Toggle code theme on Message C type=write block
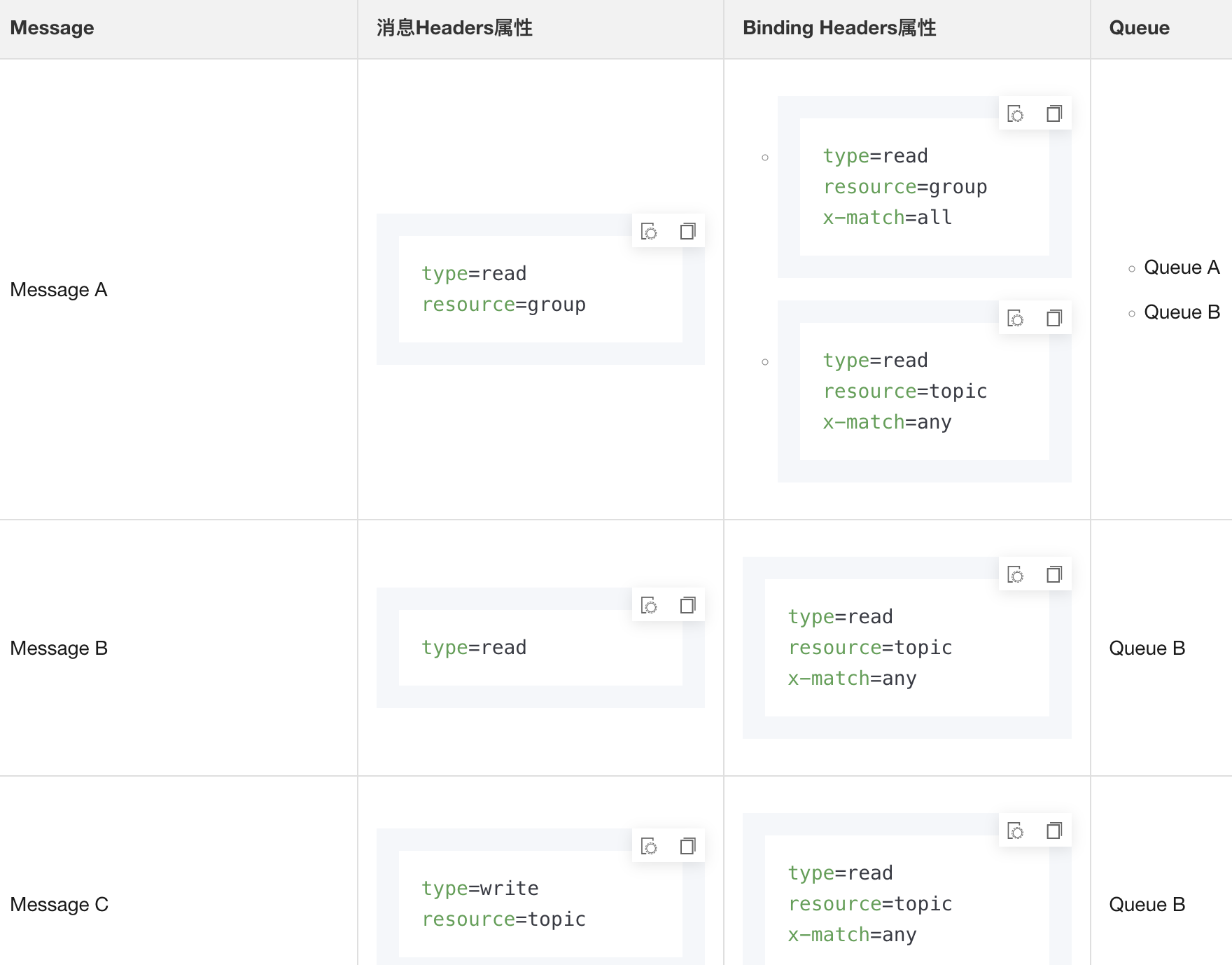This screenshot has width=1232, height=965. (x=650, y=846)
